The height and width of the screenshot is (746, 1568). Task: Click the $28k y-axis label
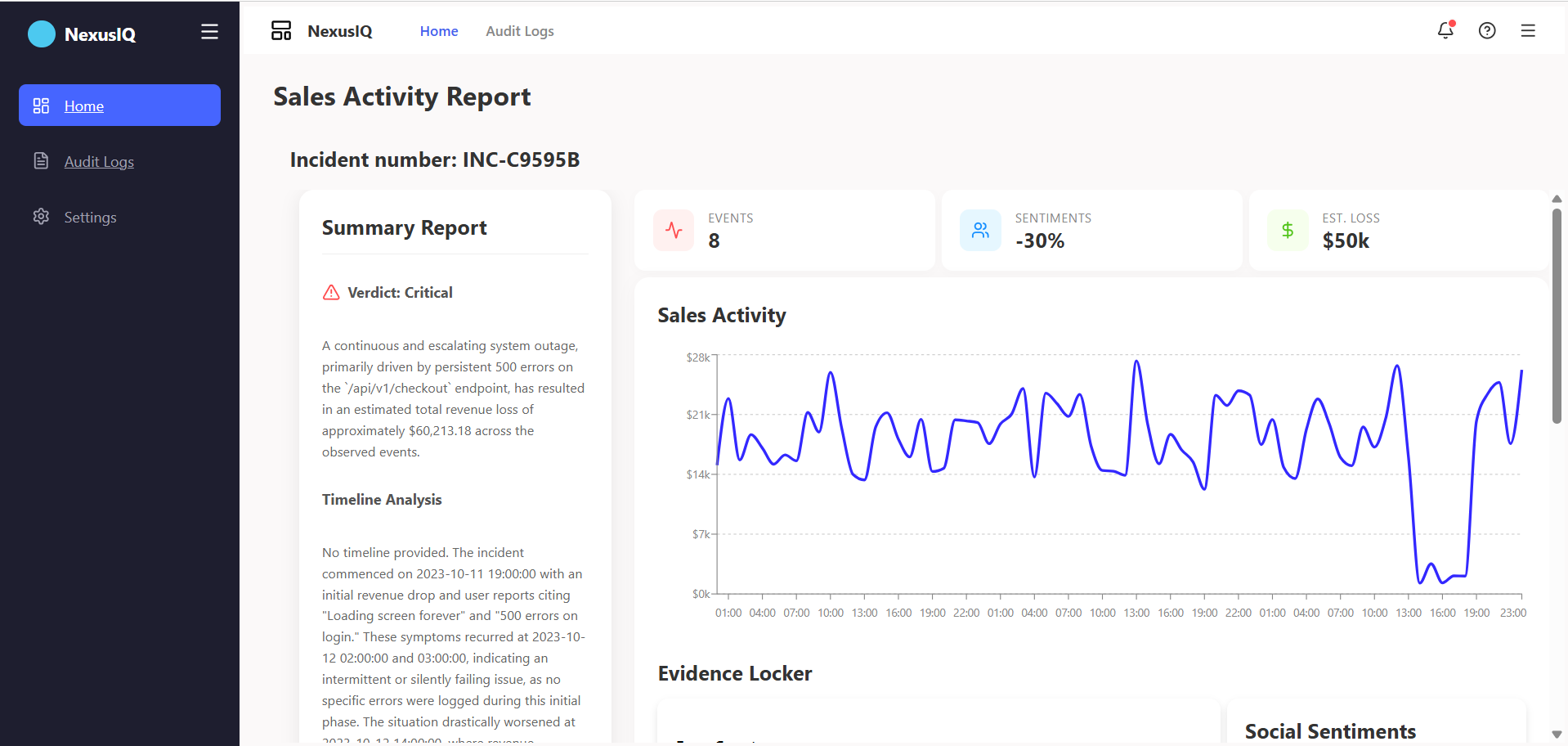coord(698,357)
